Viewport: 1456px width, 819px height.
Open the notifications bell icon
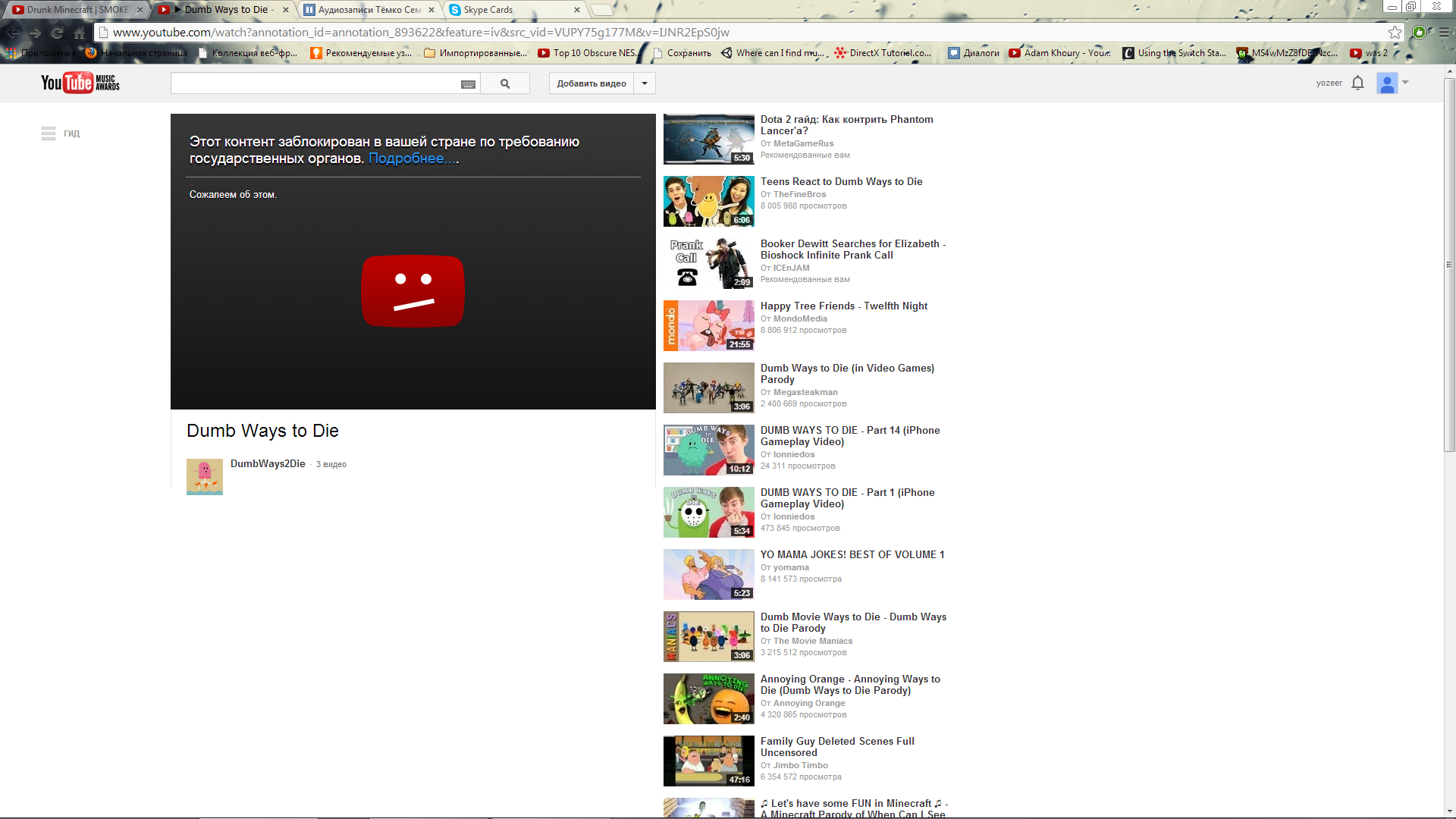[x=1357, y=83]
